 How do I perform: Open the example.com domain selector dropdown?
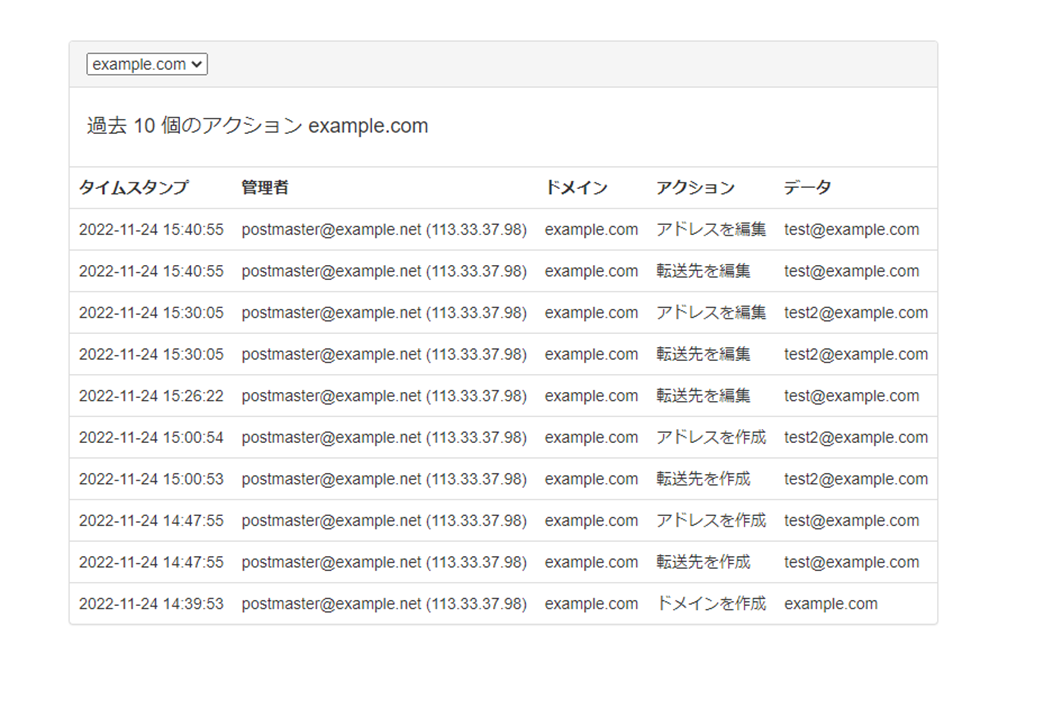tap(146, 64)
